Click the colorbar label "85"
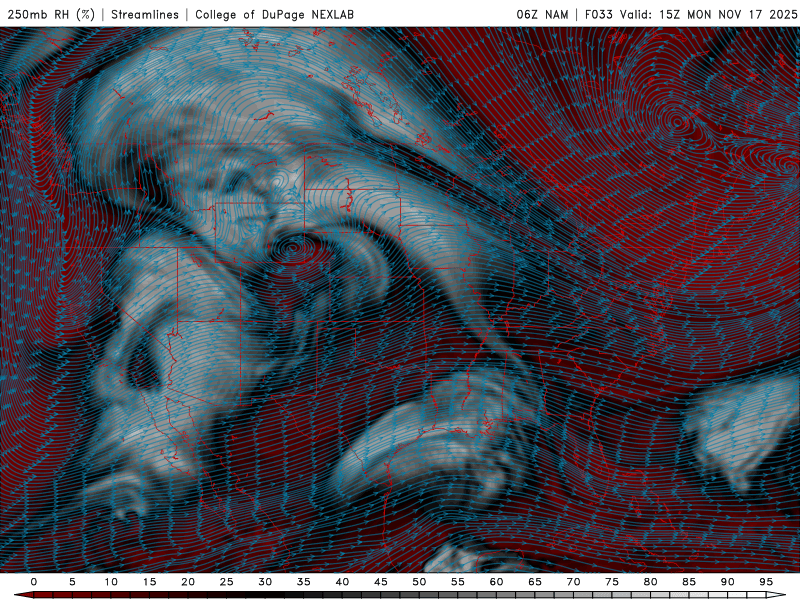 coord(689,582)
